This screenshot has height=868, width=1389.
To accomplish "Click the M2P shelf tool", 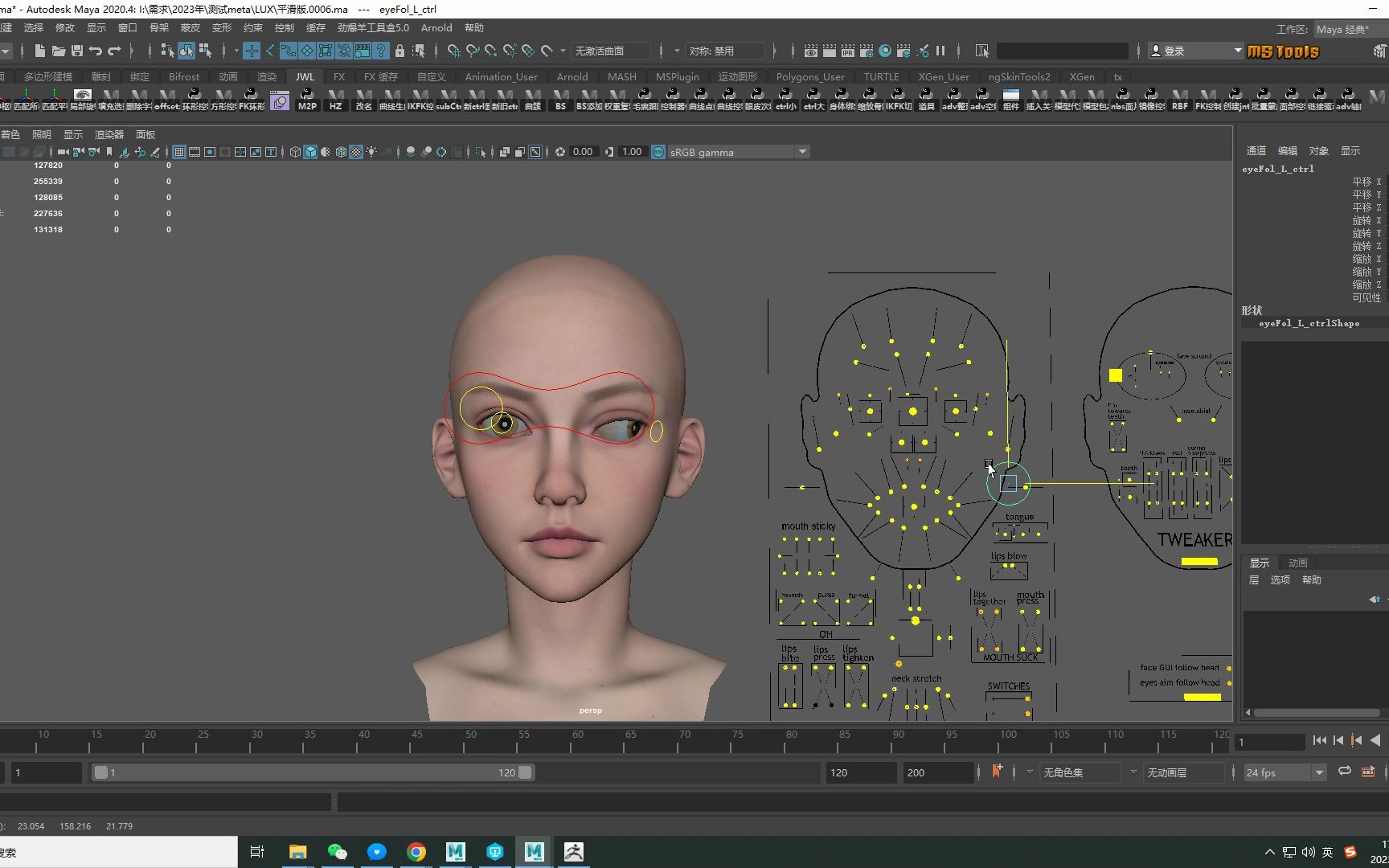I will point(307,100).
